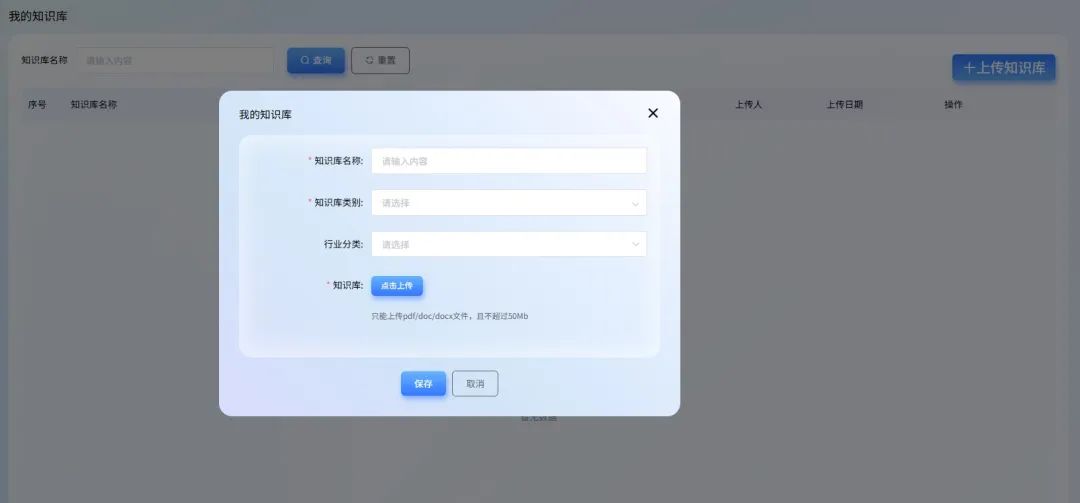
Task: Save the form with 保存 button
Action: [424, 384]
